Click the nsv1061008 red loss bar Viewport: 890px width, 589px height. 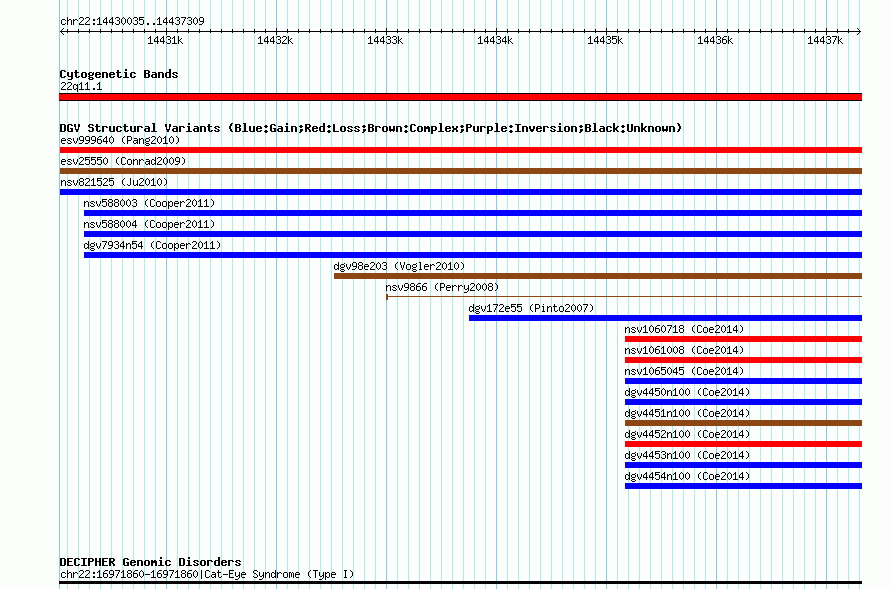coord(743,360)
